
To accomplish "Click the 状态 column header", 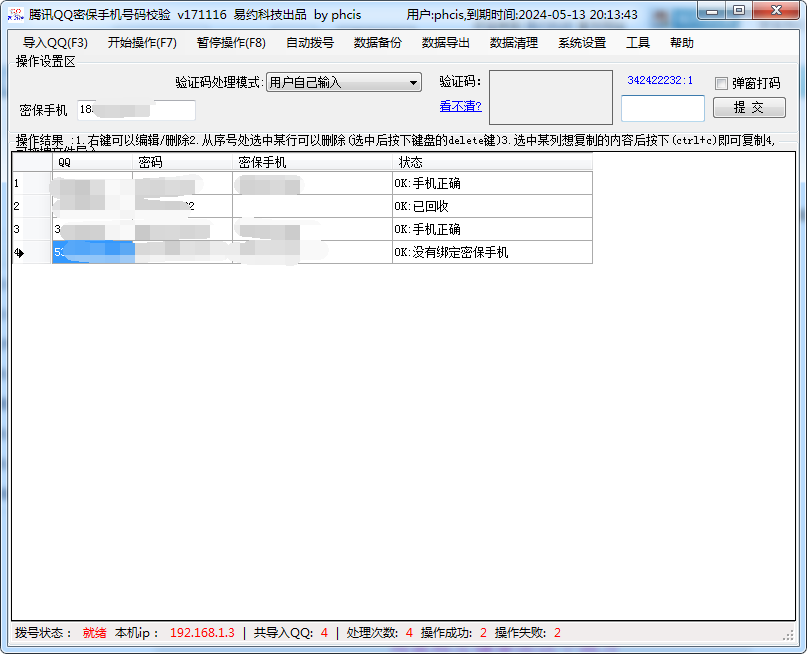I will [x=493, y=163].
